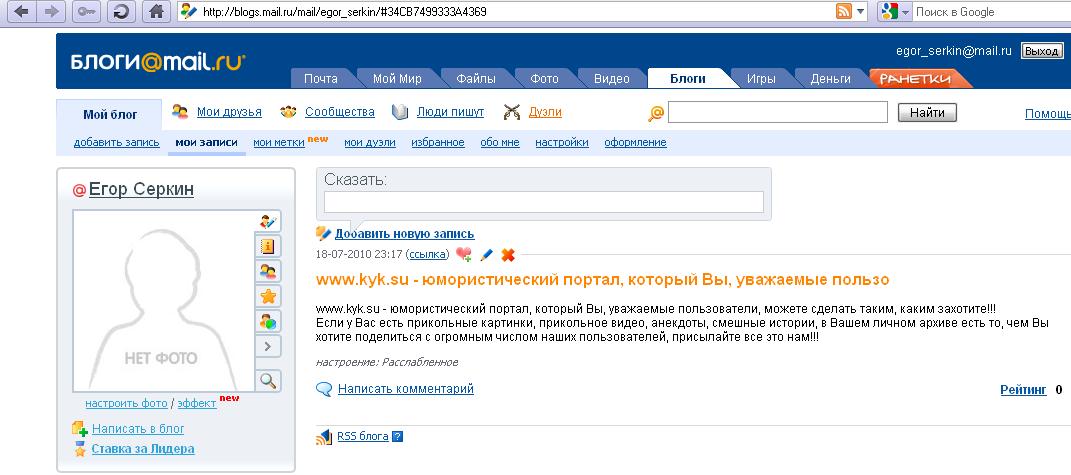Open the post (ссылка) permalink
Image resolution: width=1071 pixels, height=475 pixels.
tap(428, 254)
